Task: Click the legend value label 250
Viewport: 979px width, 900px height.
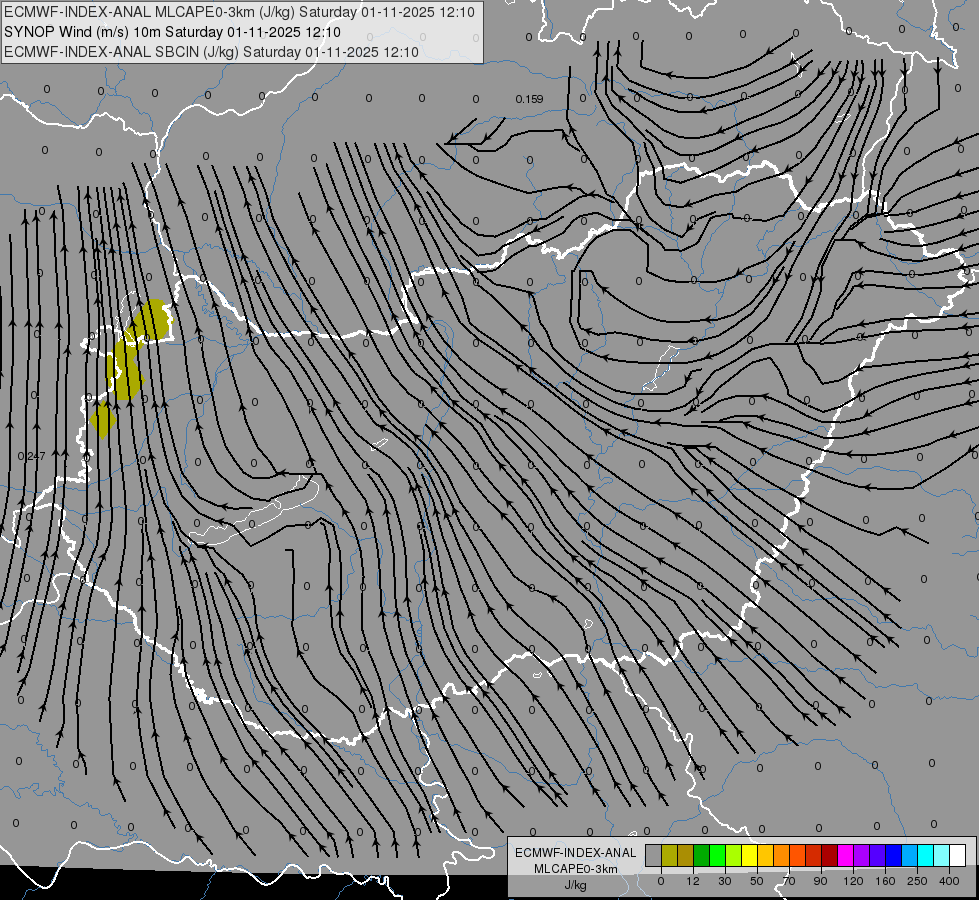Action: pyautogui.click(x=917, y=881)
